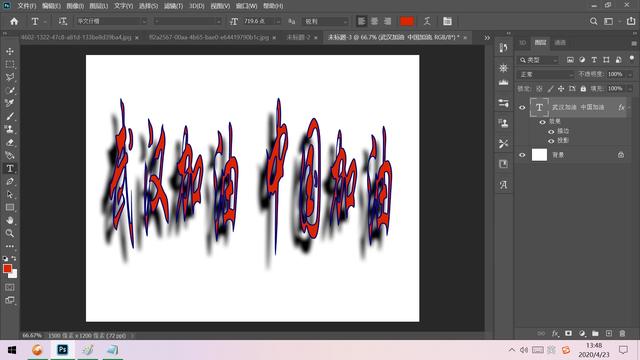Go to the Home screen icon
This screenshot has height=360, width=640.
(x=14, y=21)
